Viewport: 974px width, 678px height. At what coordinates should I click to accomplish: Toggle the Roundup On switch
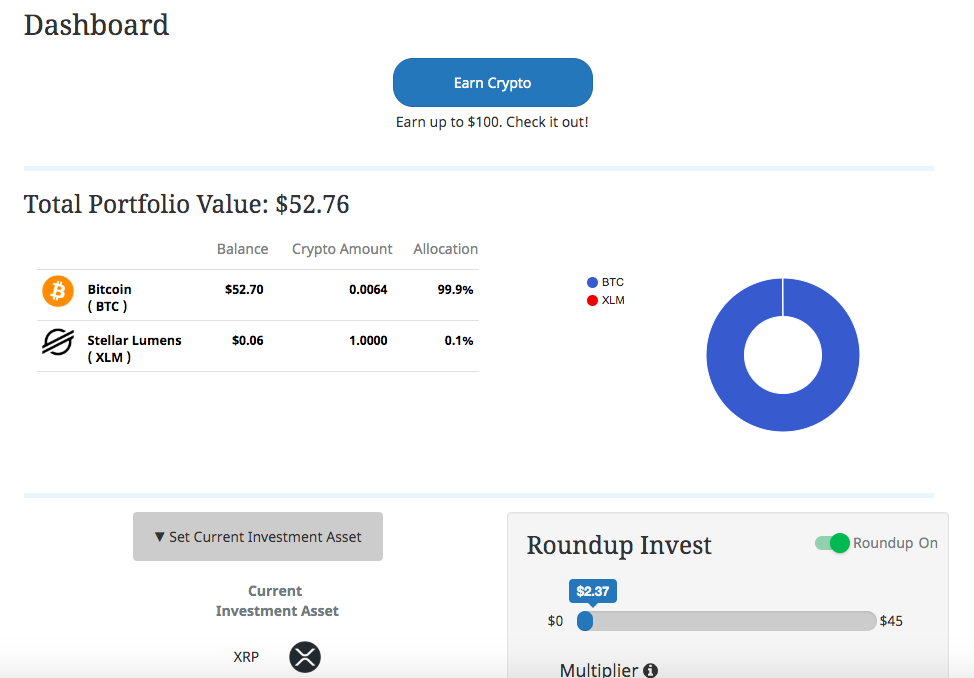832,543
